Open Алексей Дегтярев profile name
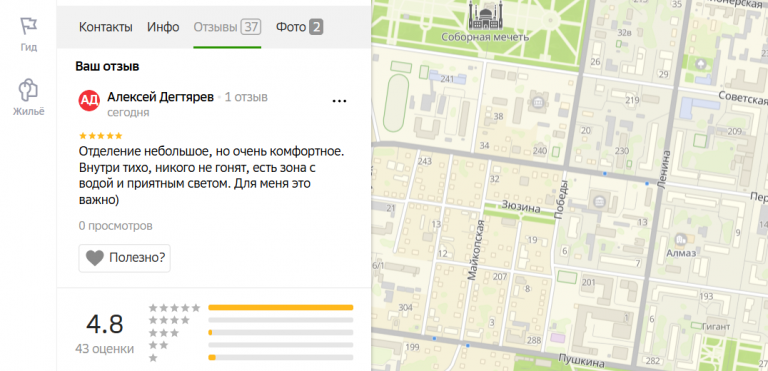768x371 pixels. pyautogui.click(x=160, y=97)
